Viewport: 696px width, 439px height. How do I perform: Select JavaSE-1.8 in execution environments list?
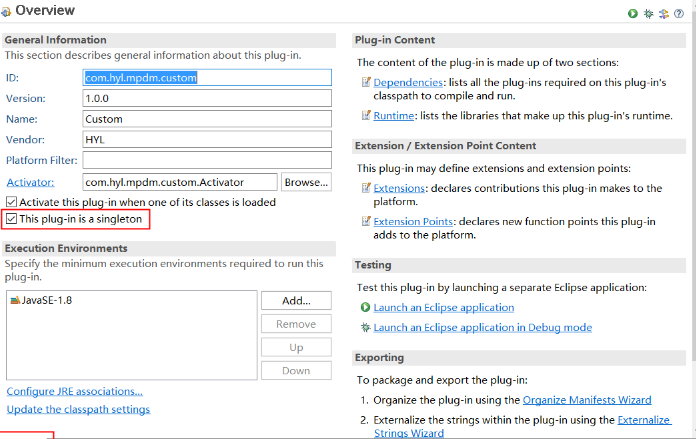click(45, 299)
